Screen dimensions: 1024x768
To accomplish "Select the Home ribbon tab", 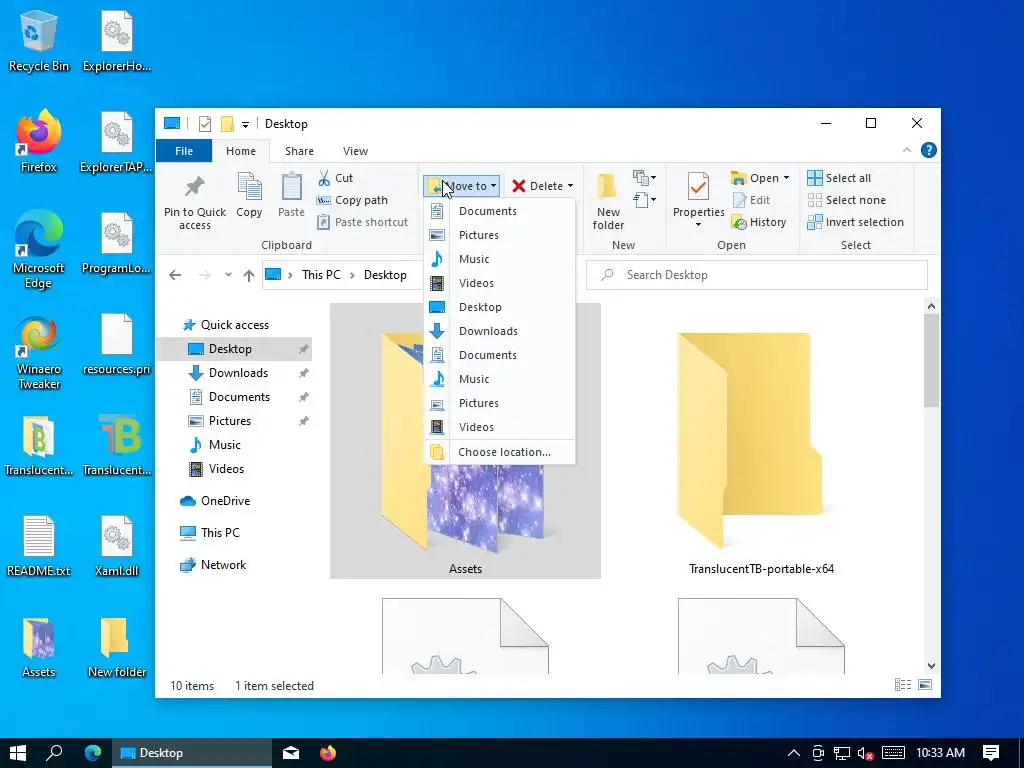I will (241, 151).
